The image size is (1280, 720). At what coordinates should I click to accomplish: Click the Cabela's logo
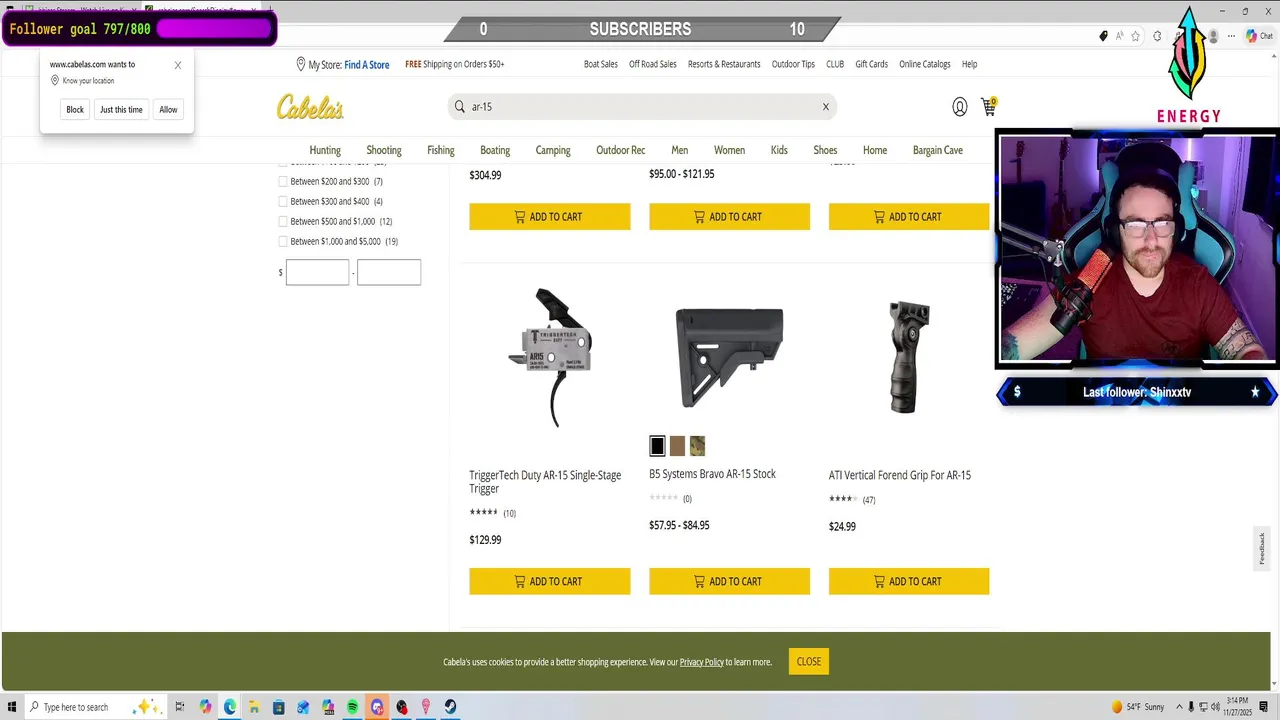tap(310, 107)
